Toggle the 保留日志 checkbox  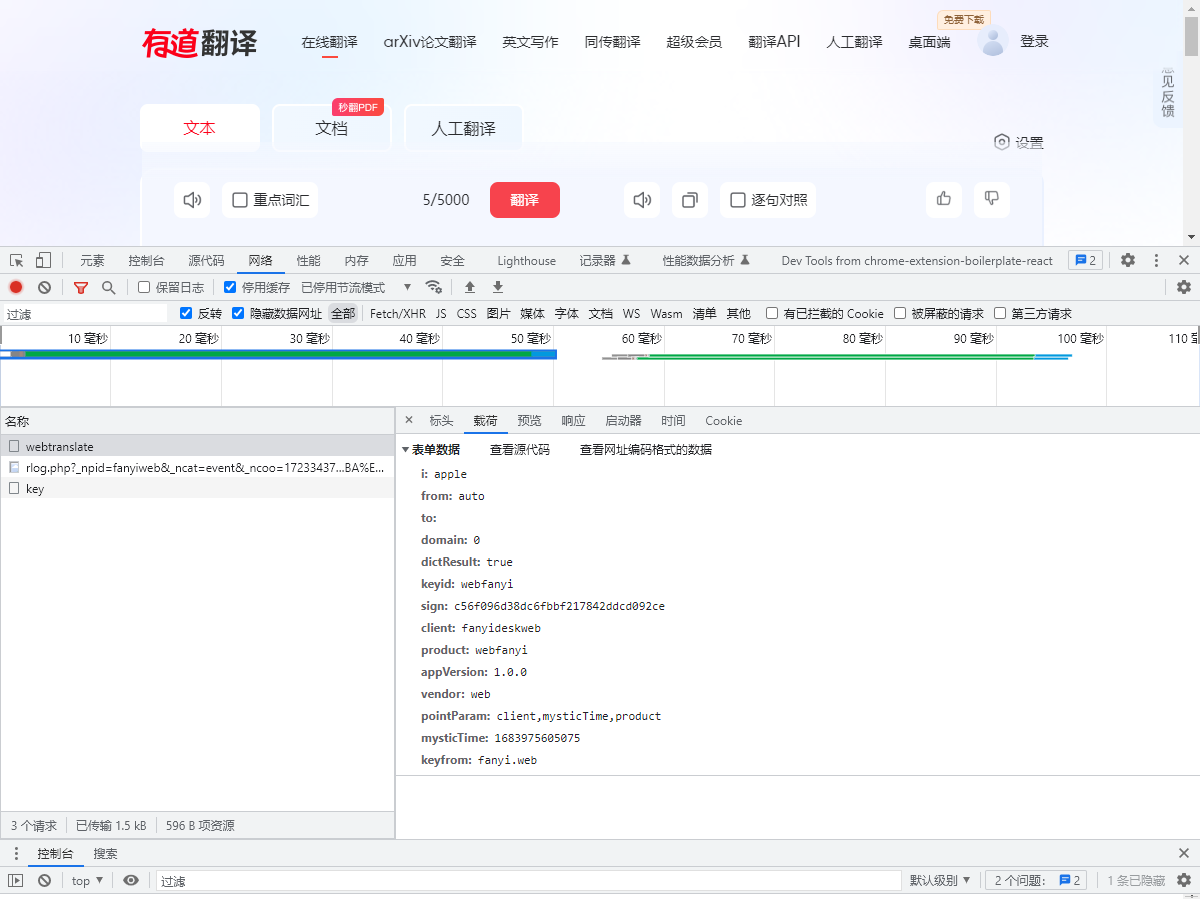pyautogui.click(x=144, y=287)
